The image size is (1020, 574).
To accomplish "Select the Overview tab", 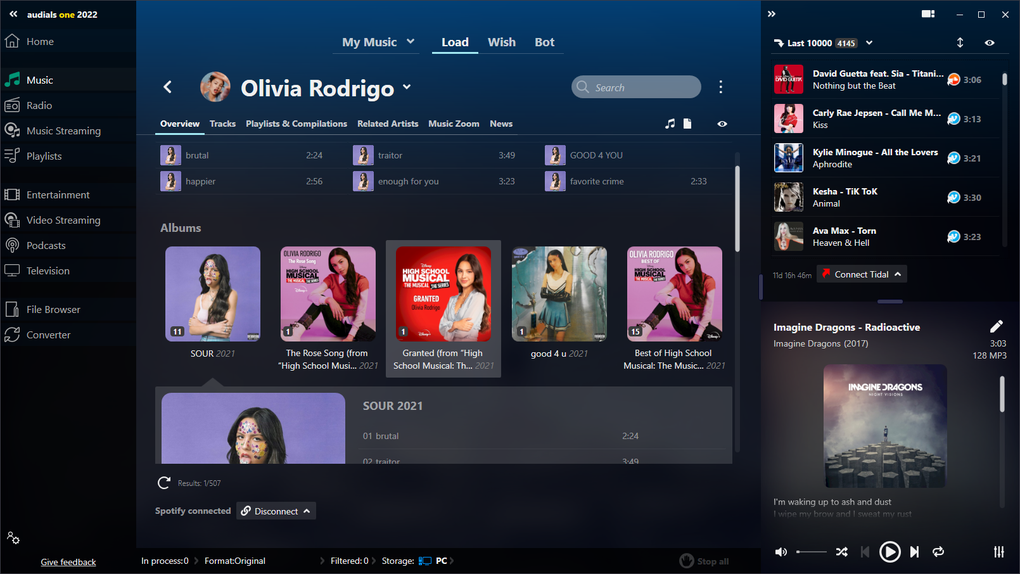I will [180, 124].
